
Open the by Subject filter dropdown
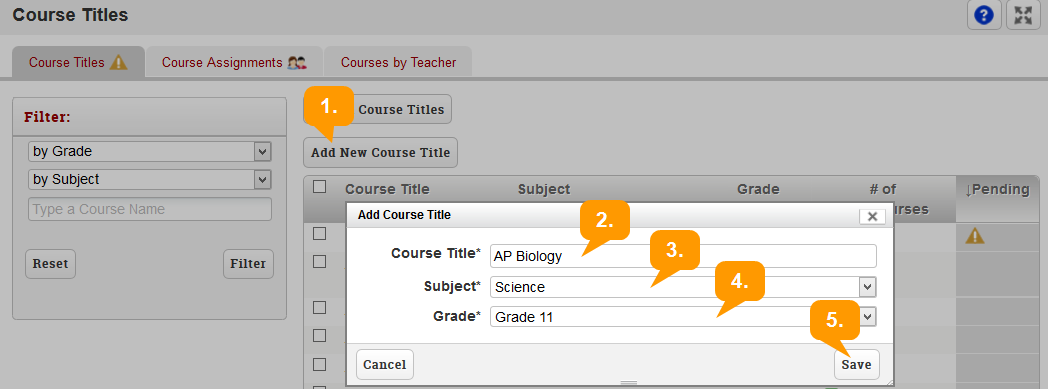pos(150,179)
